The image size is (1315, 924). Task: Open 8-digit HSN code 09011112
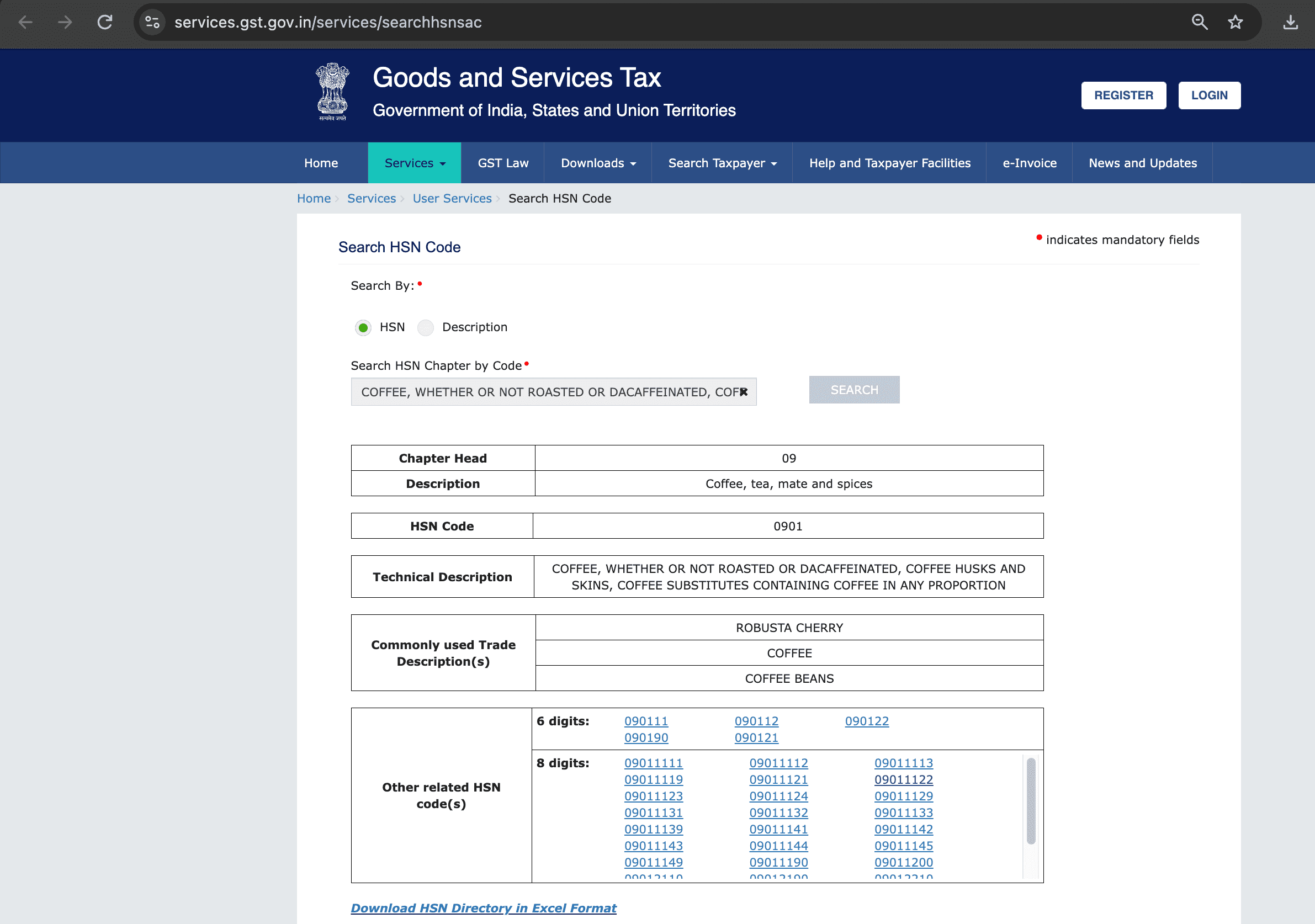click(x=778, y=763)
